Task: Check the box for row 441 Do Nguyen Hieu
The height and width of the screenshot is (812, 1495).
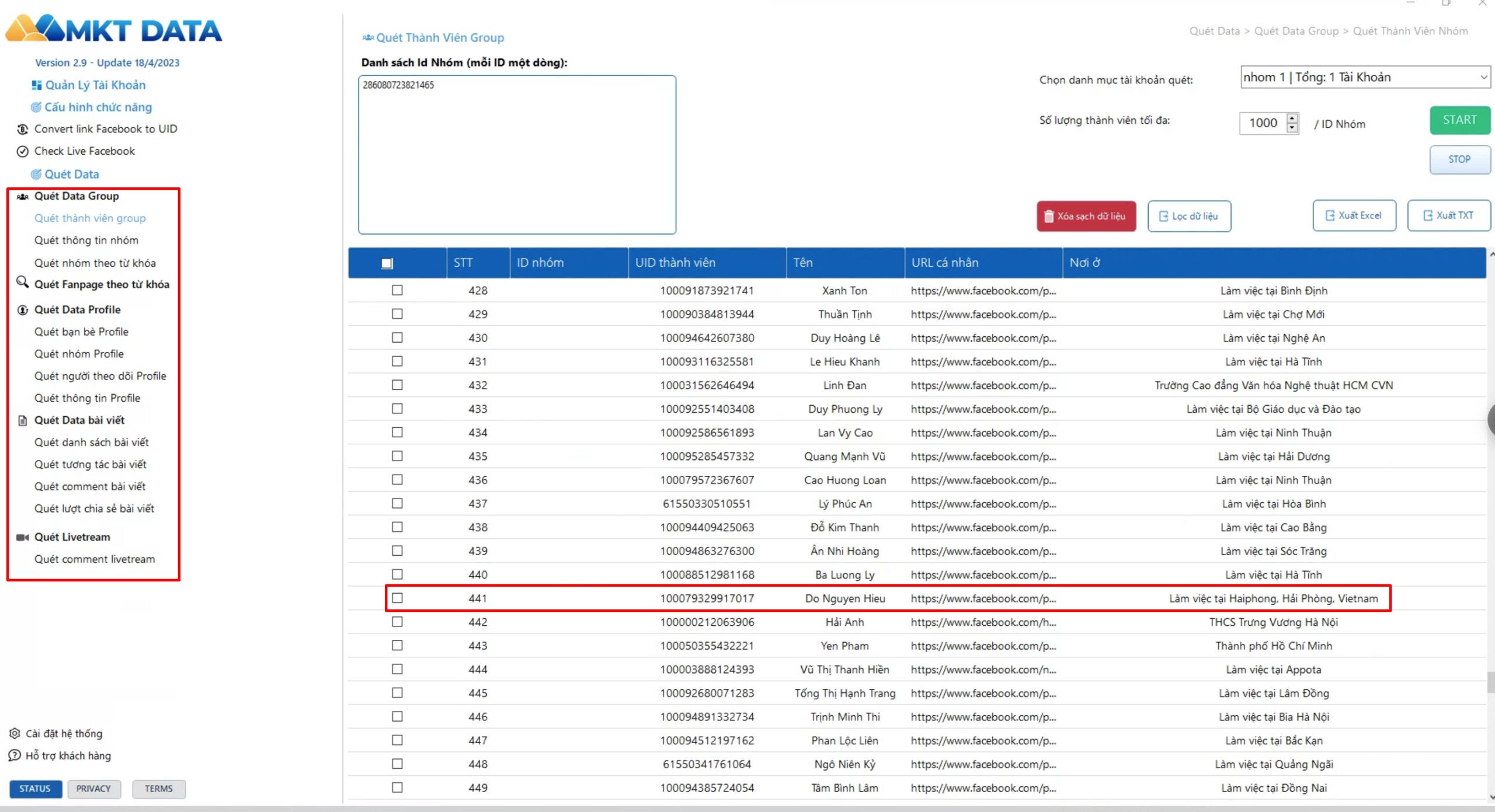Action: coord(397,598)
